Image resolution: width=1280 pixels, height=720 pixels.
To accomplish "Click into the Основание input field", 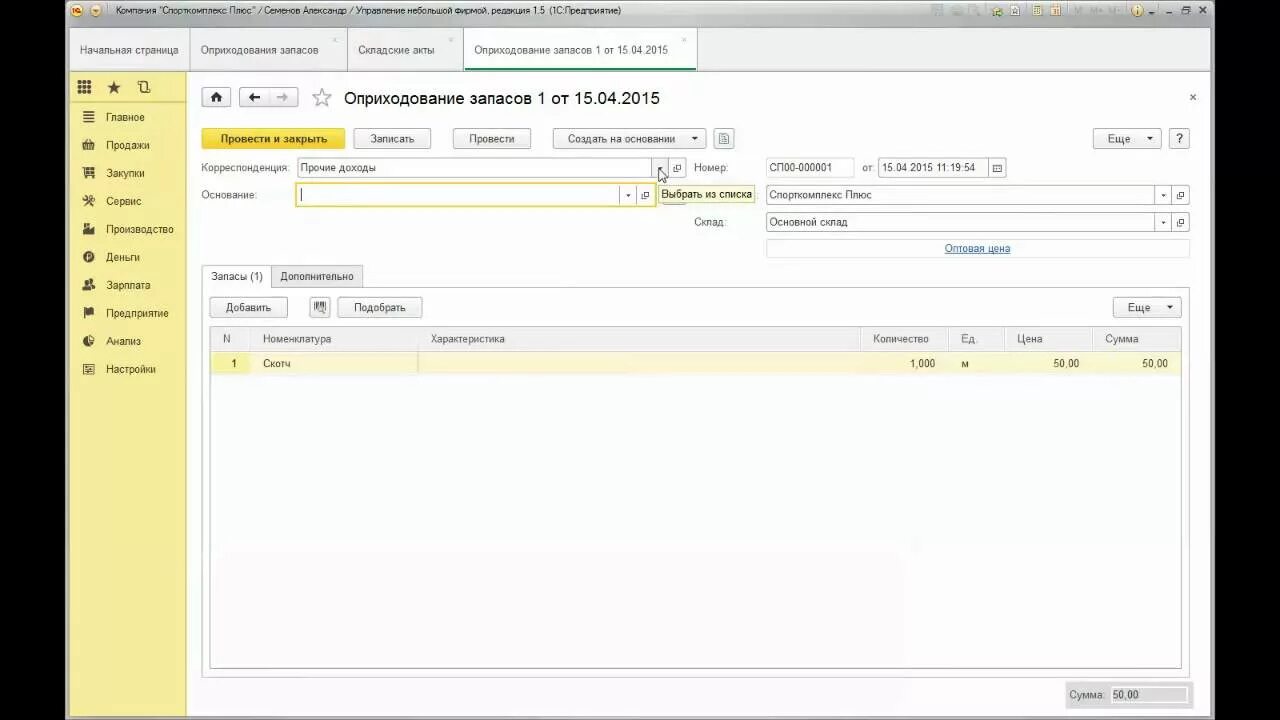I will pos(458,195).
